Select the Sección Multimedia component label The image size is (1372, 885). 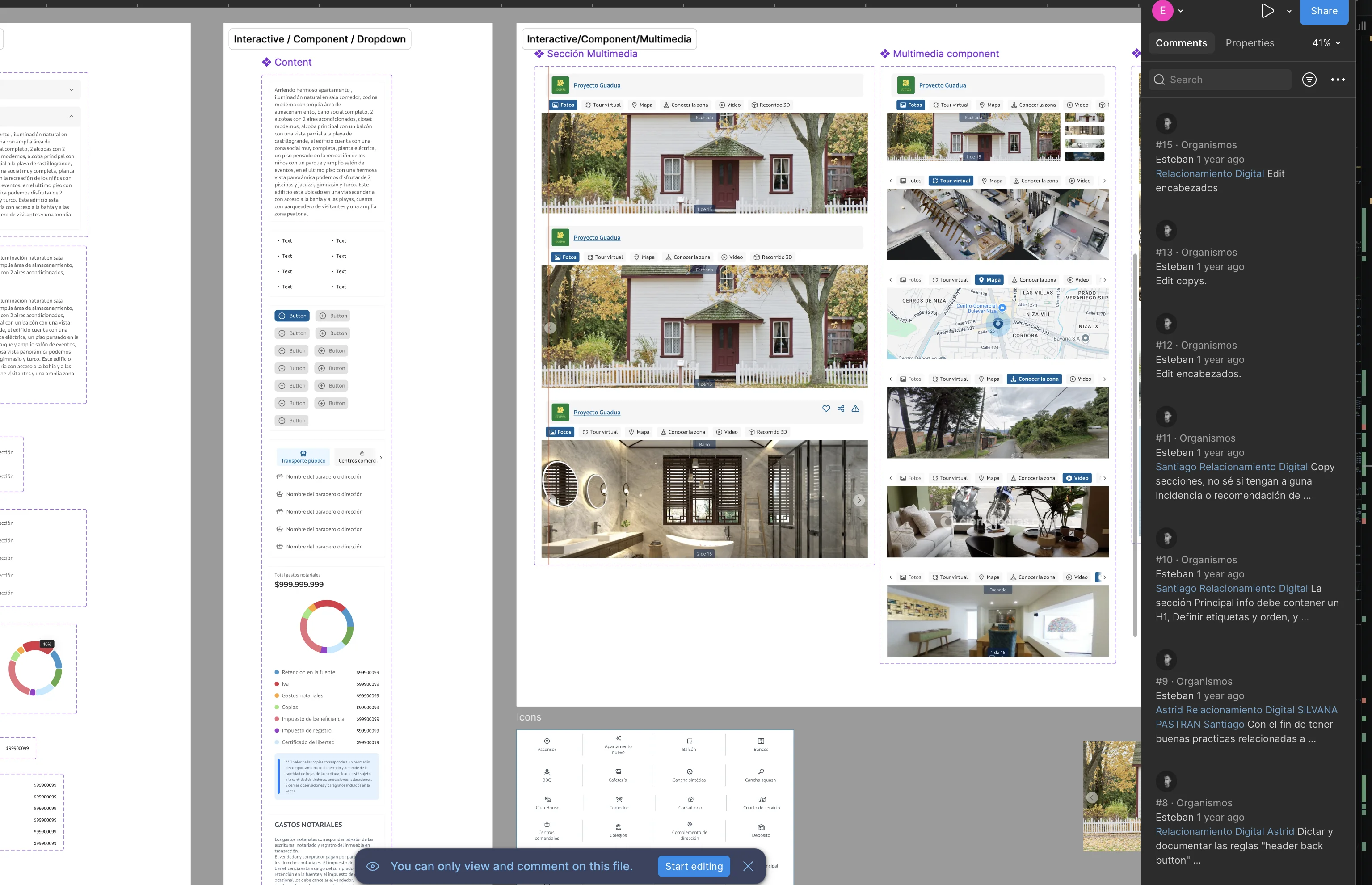[x=586, y=54]
